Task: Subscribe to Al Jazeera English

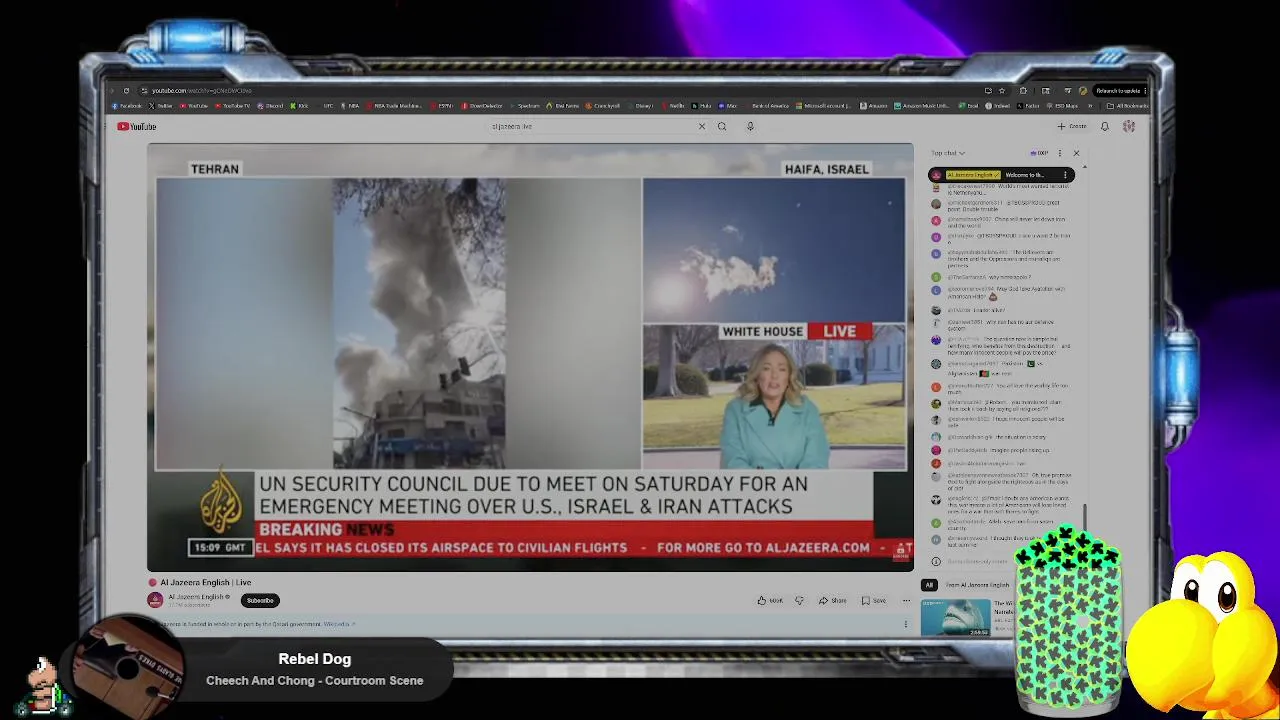Action: tap(260, 601)
